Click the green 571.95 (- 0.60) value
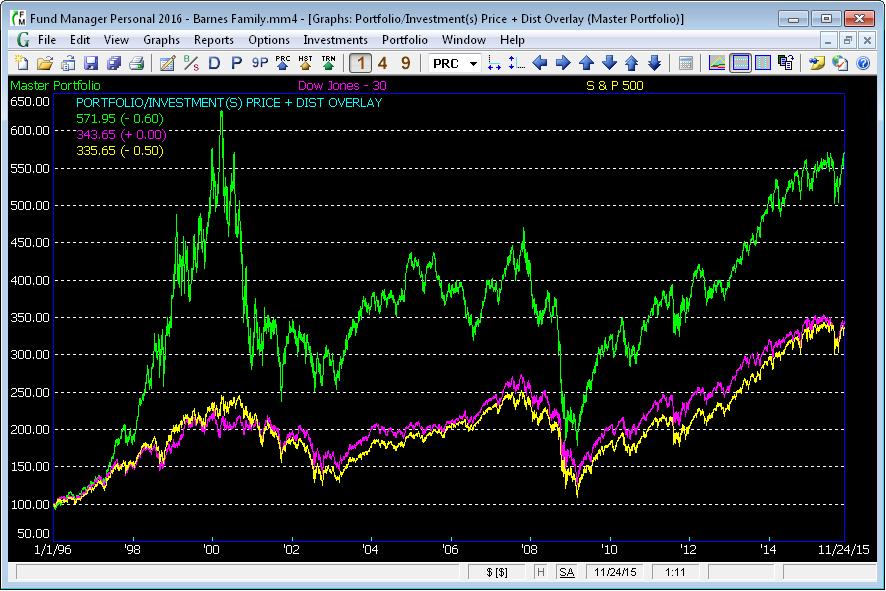Image resolution: width=886 pixels, height=591 pixels. click(119, 119)
